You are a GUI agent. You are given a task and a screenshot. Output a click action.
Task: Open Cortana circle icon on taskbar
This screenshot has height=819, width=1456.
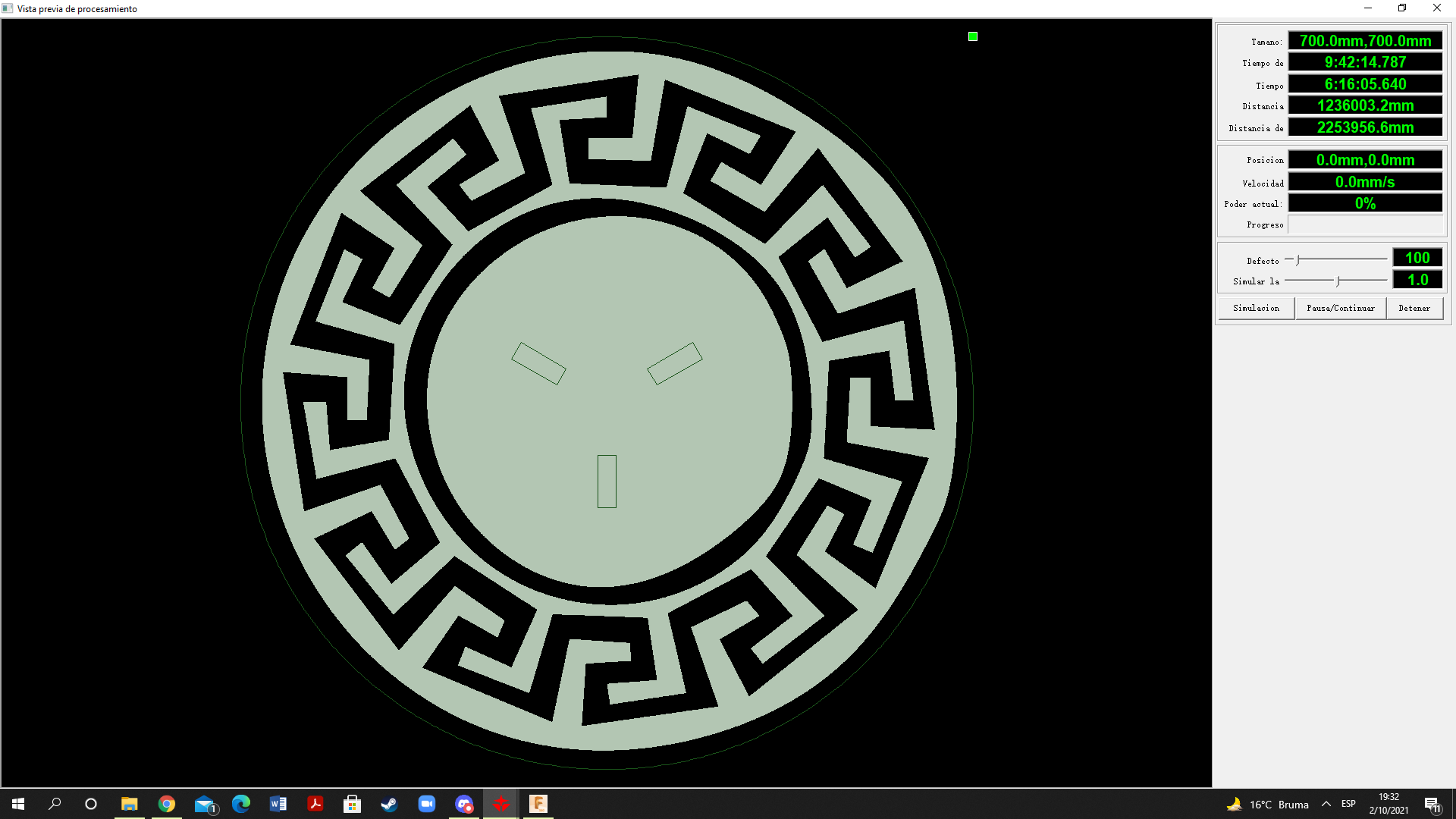pyautogui.click(x=91, y=804)
